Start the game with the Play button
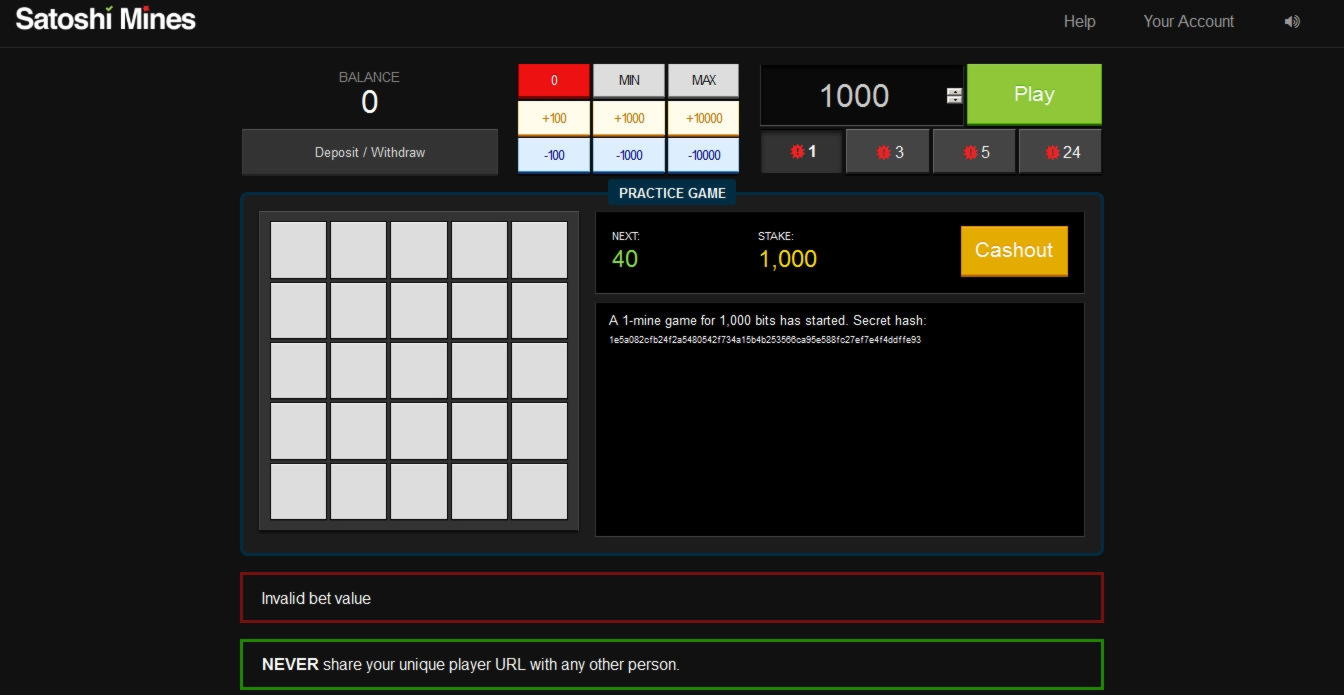 pyautogui.click(x=1034, y=94)
